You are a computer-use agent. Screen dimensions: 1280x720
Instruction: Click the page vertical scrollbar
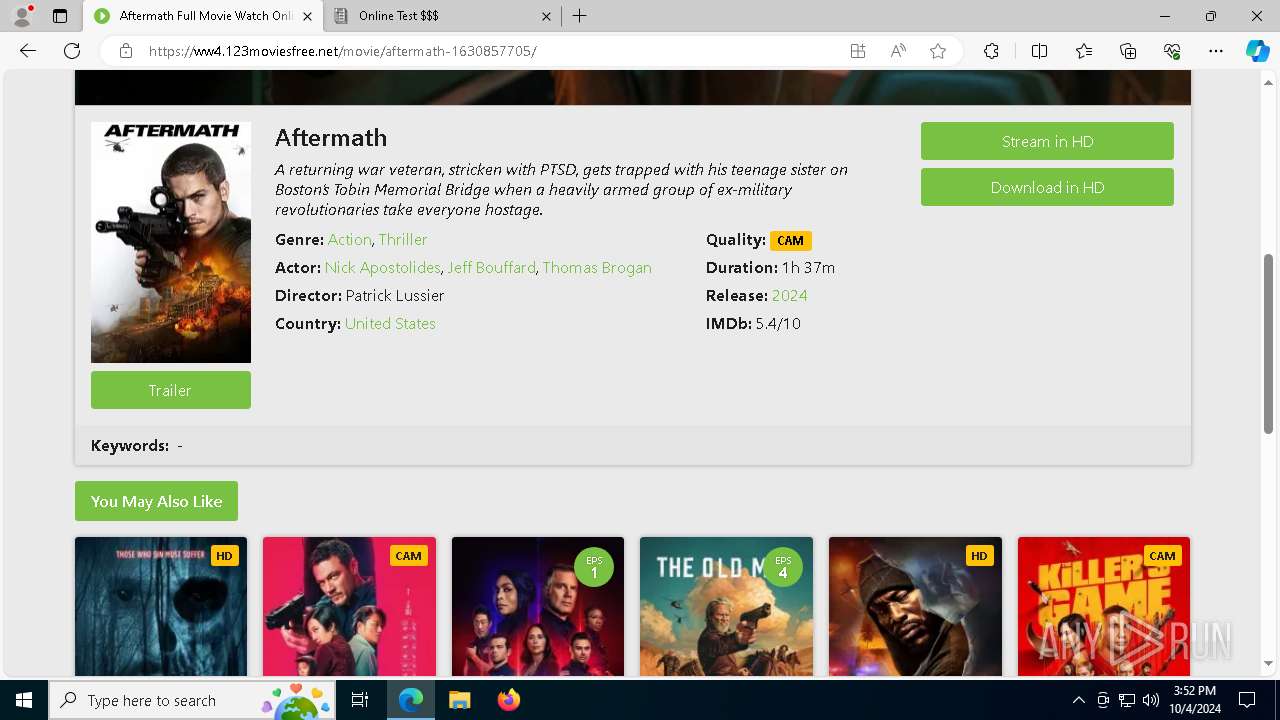point(1269,343)
